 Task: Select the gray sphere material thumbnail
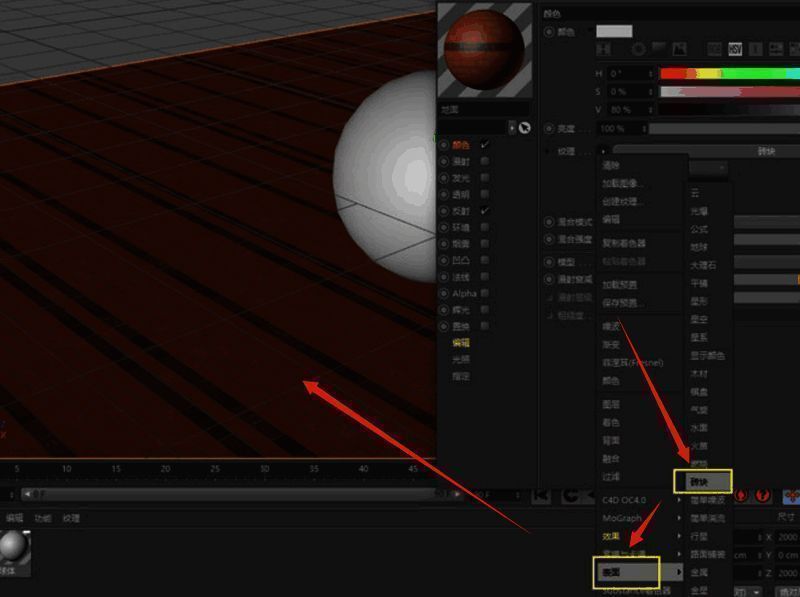coord(14,547)
